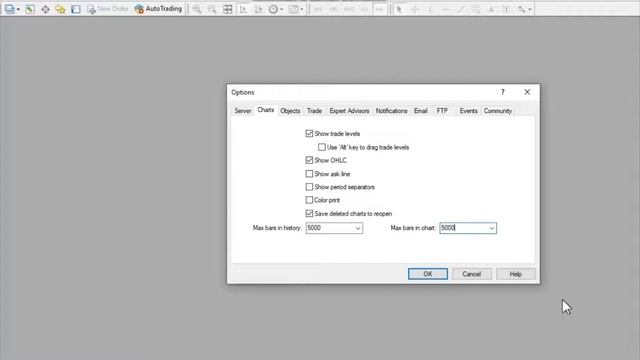Select the trendline drawing tool
640x360 pixels.
click(x=460, y=9)
